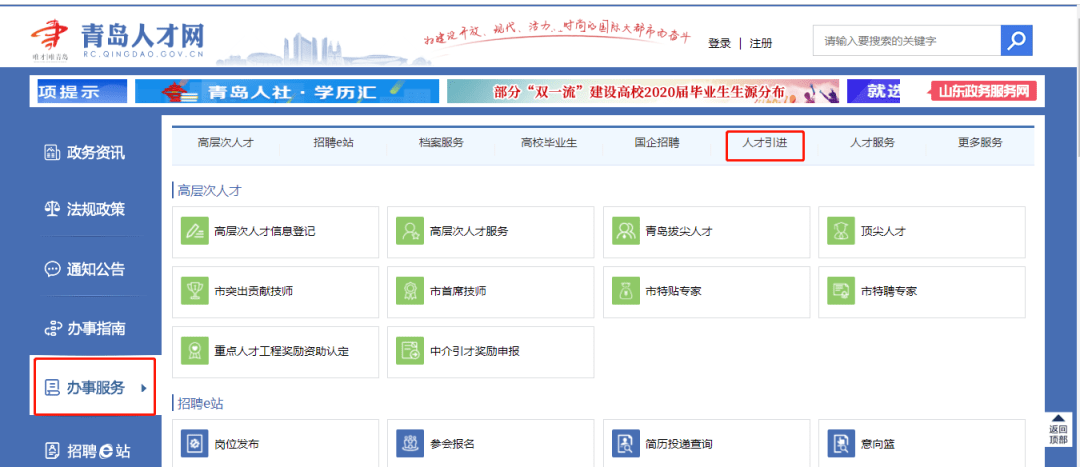Viewport: 1080px width, 467px height.
Task: Click the 岗位发布 icon
Action: point(193,443)
